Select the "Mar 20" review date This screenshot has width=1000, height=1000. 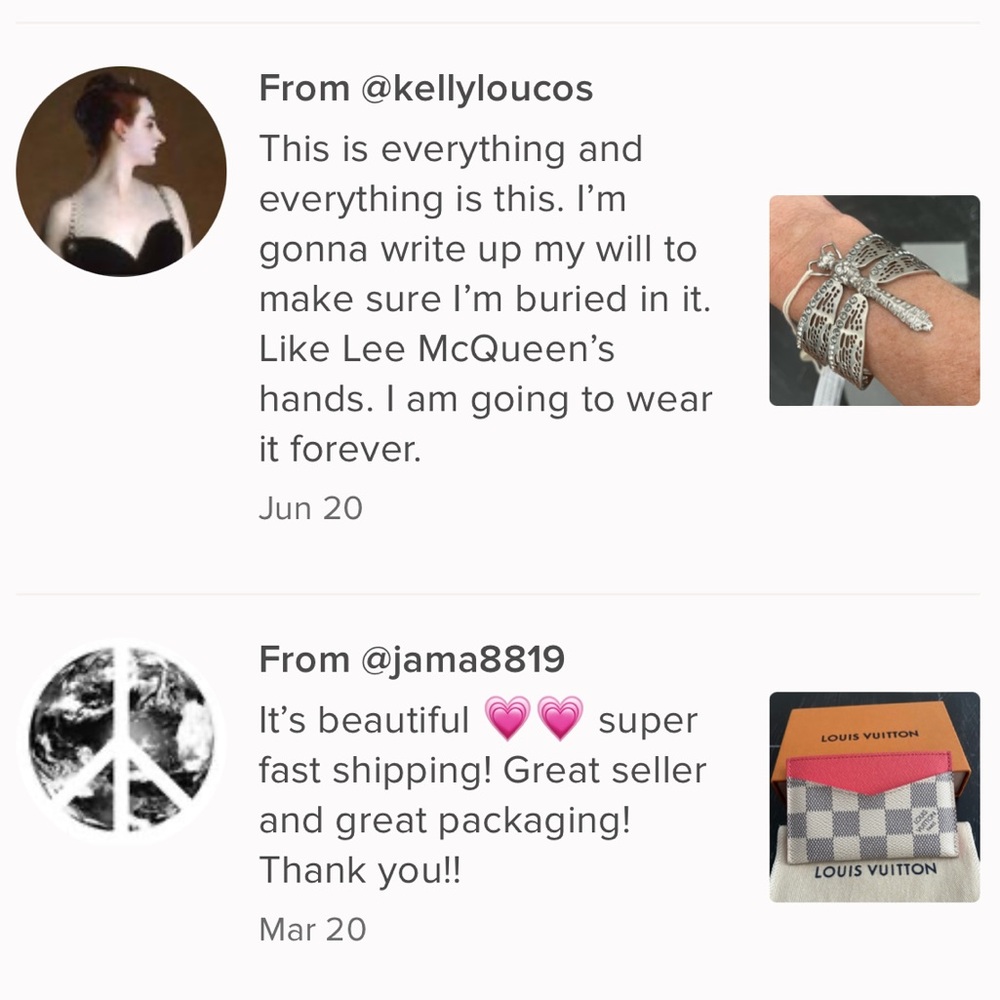pos(312,930)
